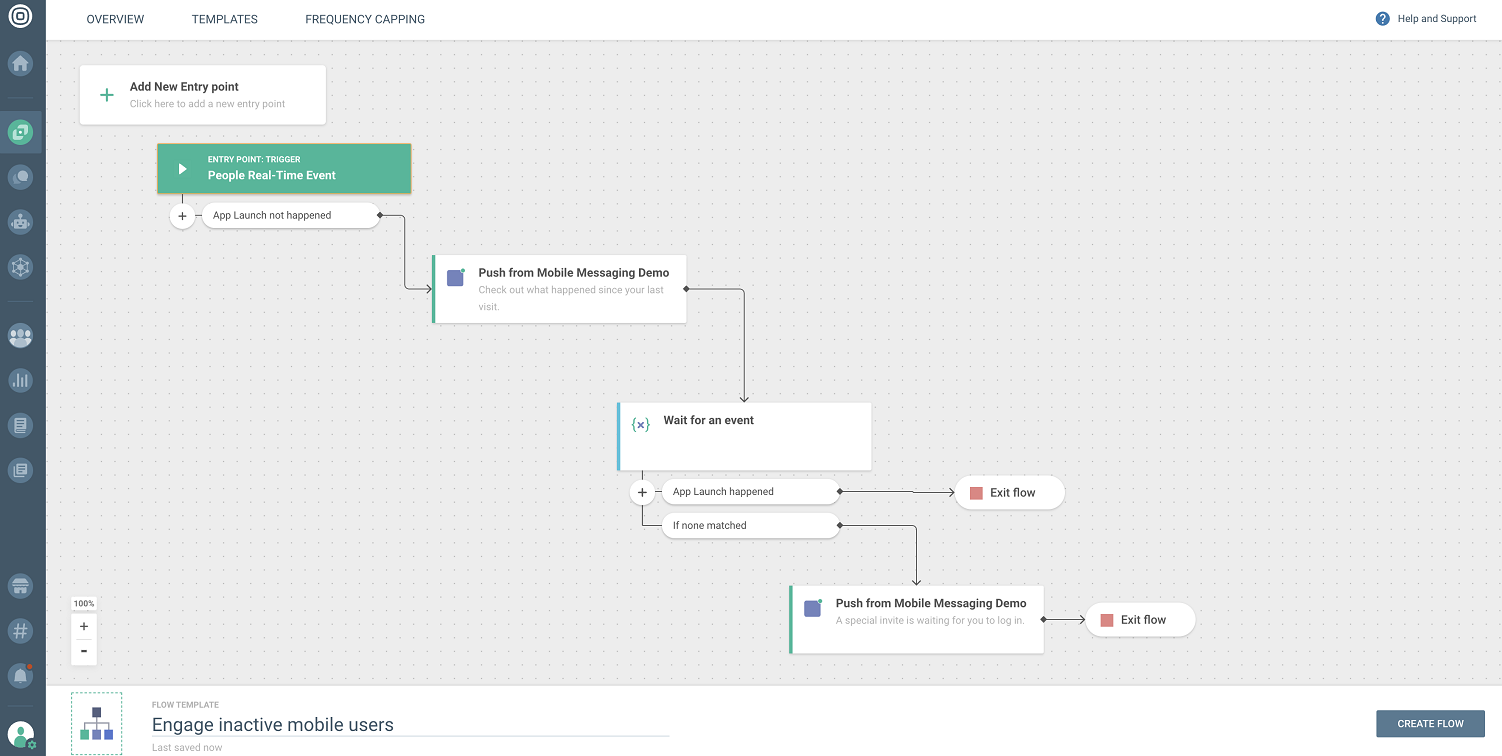Add a new entry point
1502x756 pixels.
point(202,95)
